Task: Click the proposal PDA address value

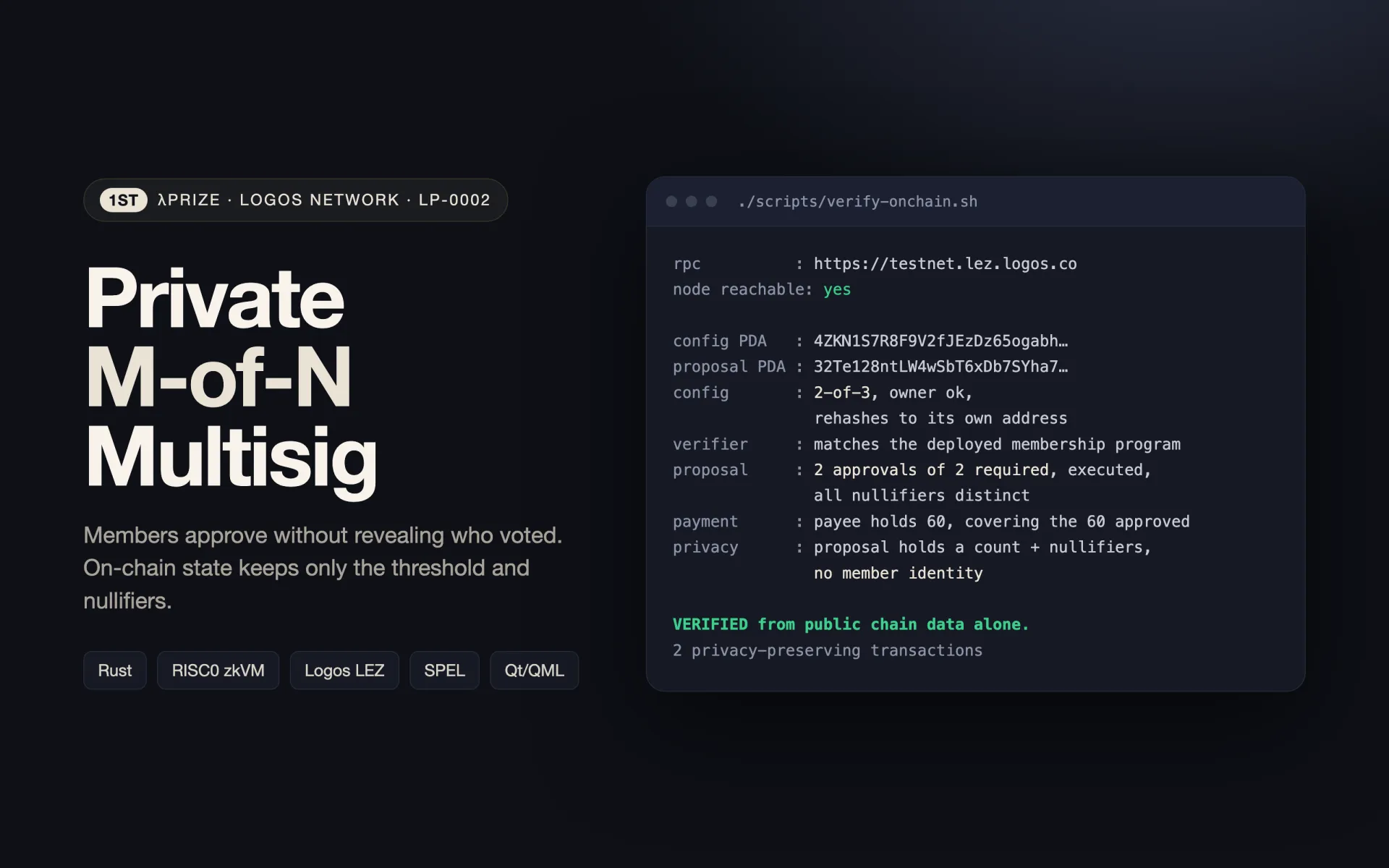Action: click(940, 367)
